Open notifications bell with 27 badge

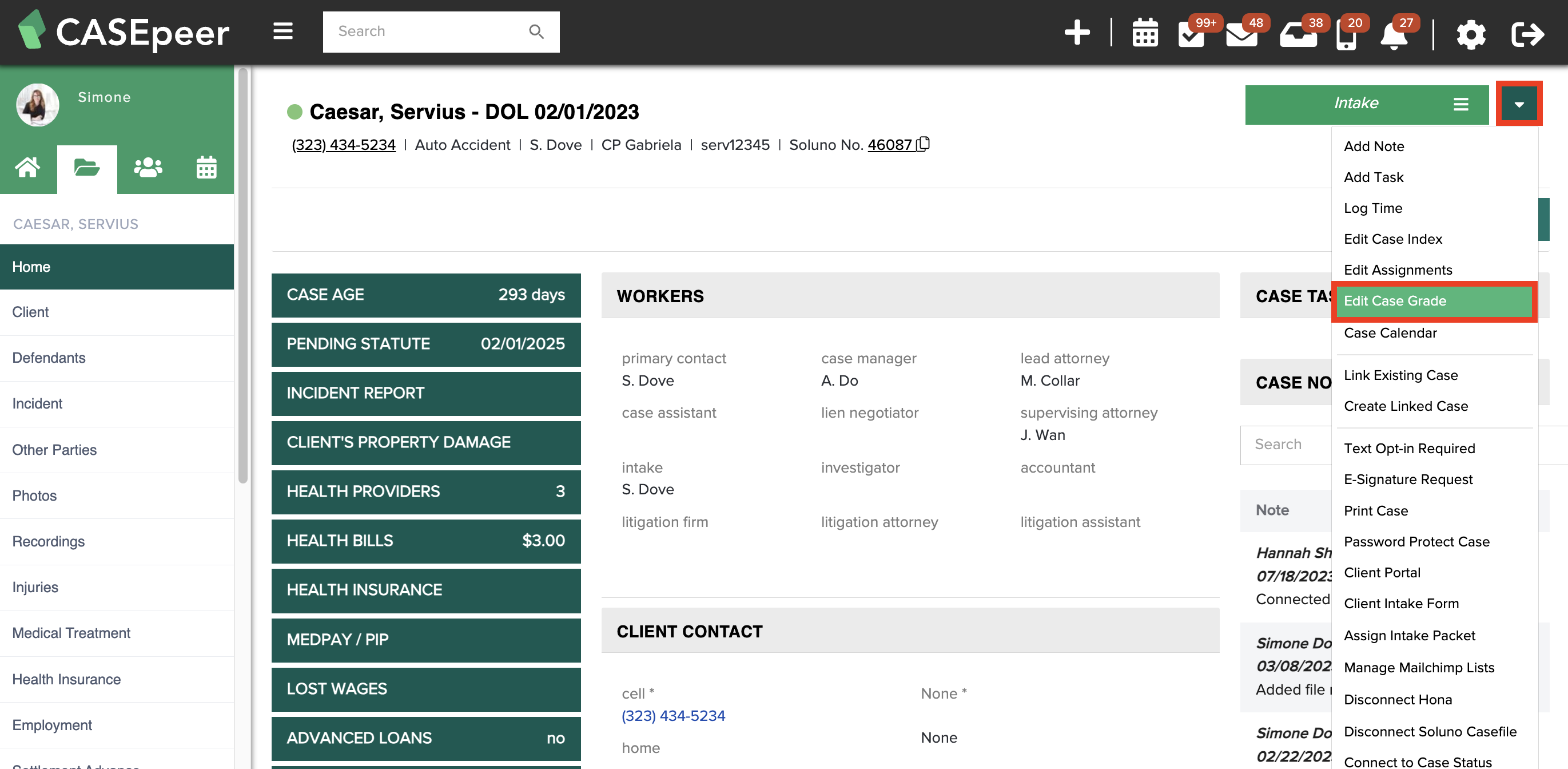point(1394,35)
